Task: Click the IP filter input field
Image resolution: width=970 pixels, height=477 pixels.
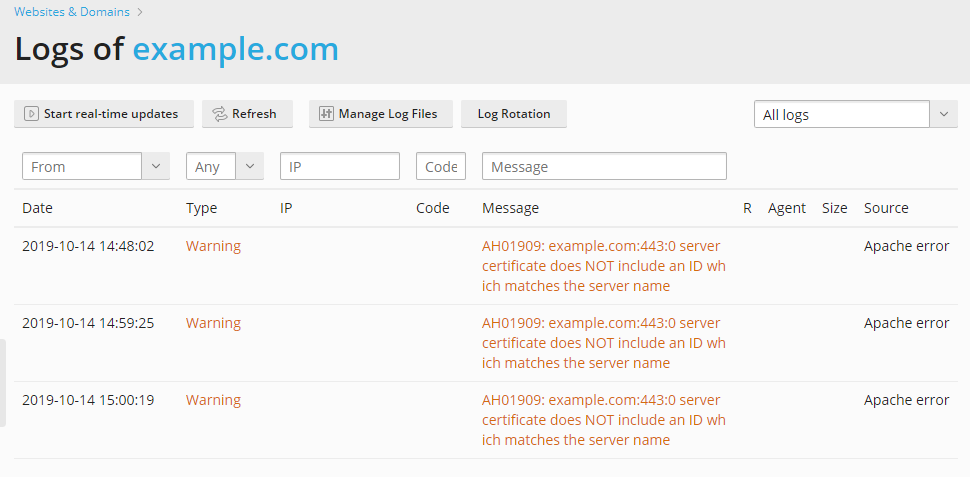Action: pyautogui.click(x=339, y=167)
